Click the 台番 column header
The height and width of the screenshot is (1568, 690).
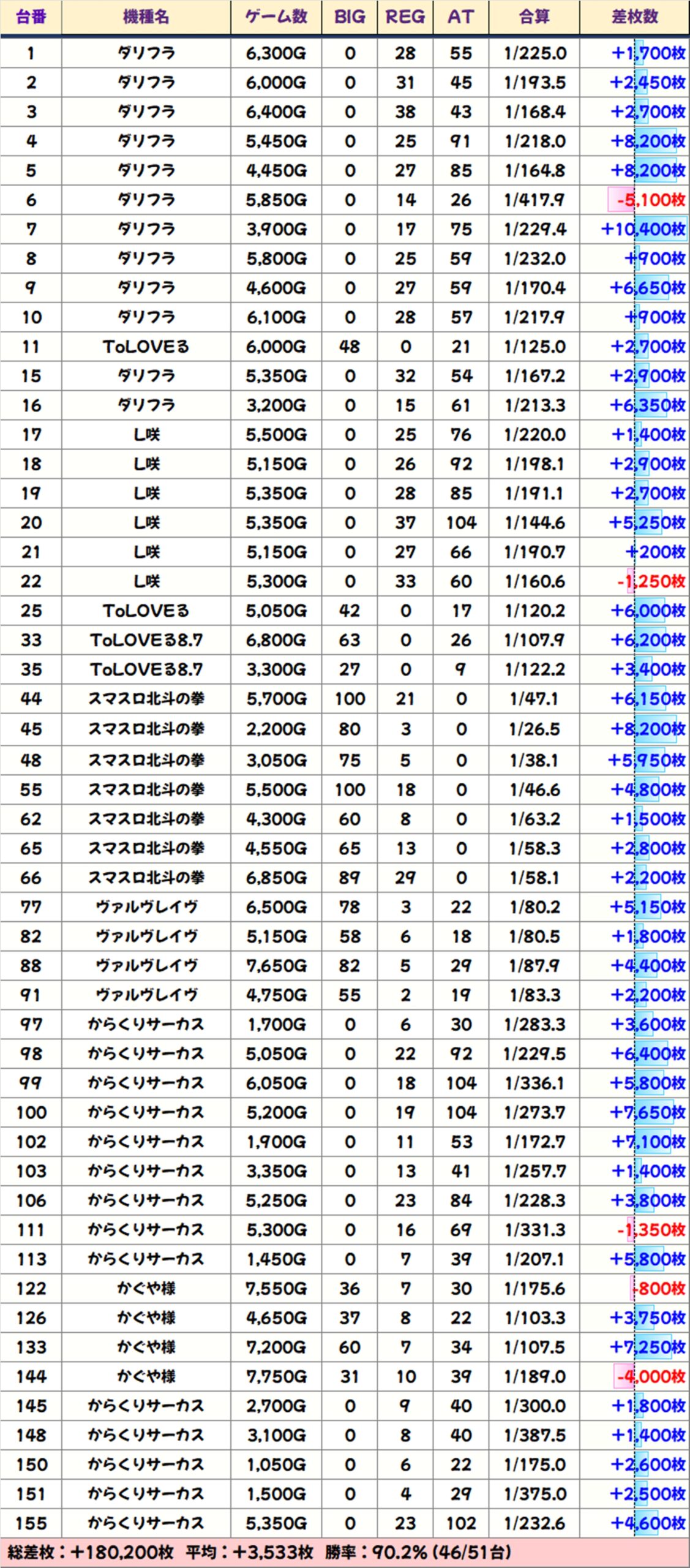click(31, 17)
